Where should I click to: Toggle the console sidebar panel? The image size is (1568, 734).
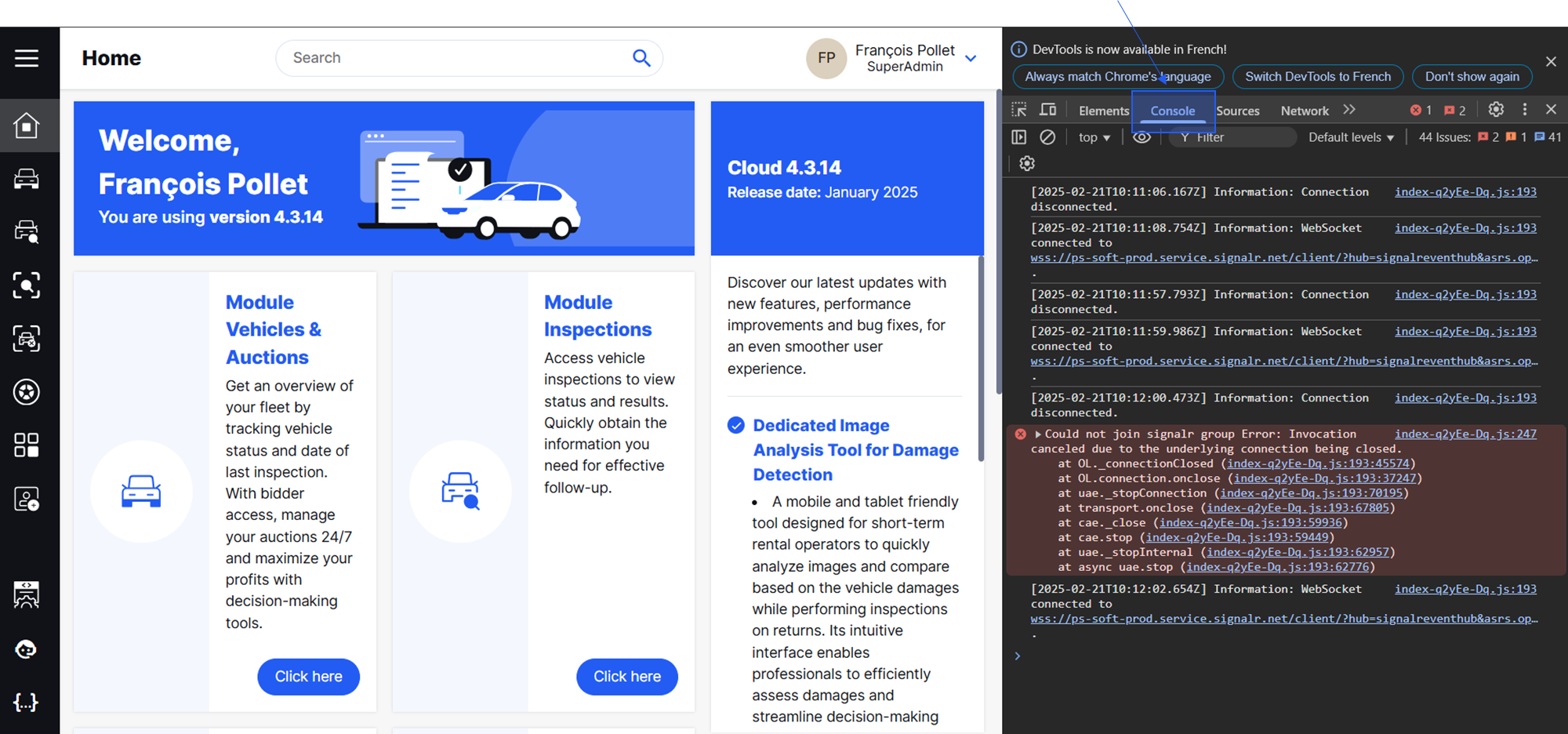coord(1019,137)
